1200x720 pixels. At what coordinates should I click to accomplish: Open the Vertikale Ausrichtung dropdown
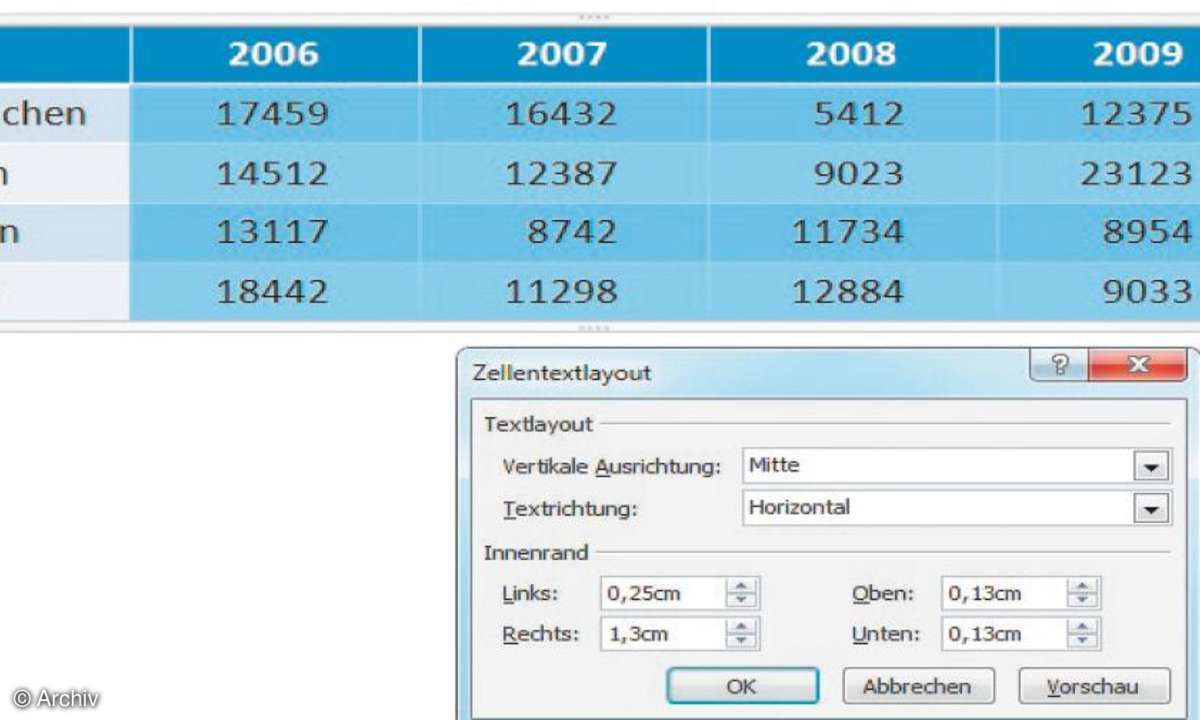click(1151, 467)
